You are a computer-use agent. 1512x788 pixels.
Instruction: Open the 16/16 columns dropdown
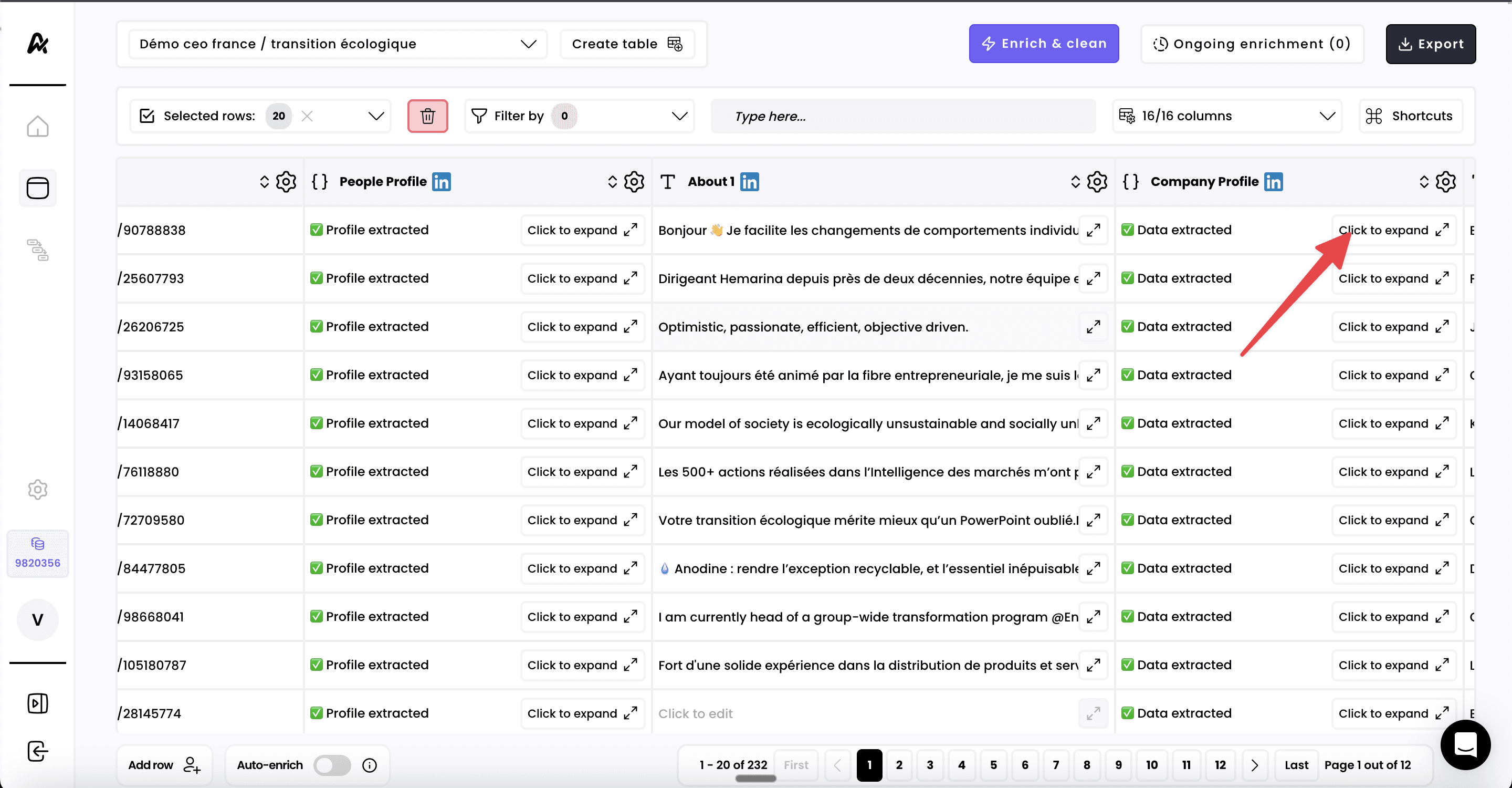1227,116
